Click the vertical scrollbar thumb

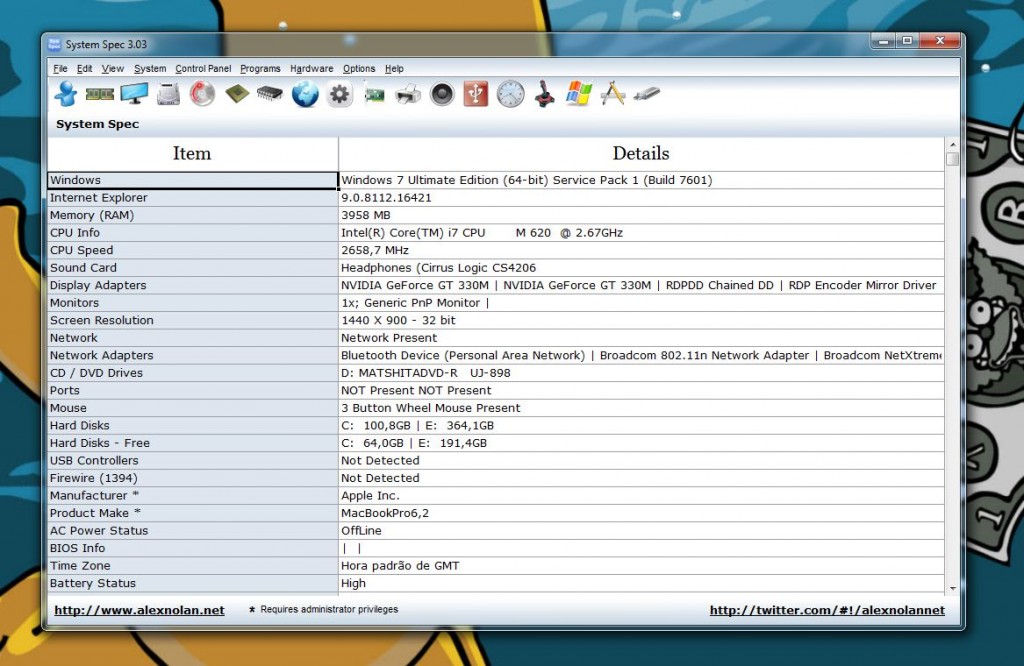[953, 159]
